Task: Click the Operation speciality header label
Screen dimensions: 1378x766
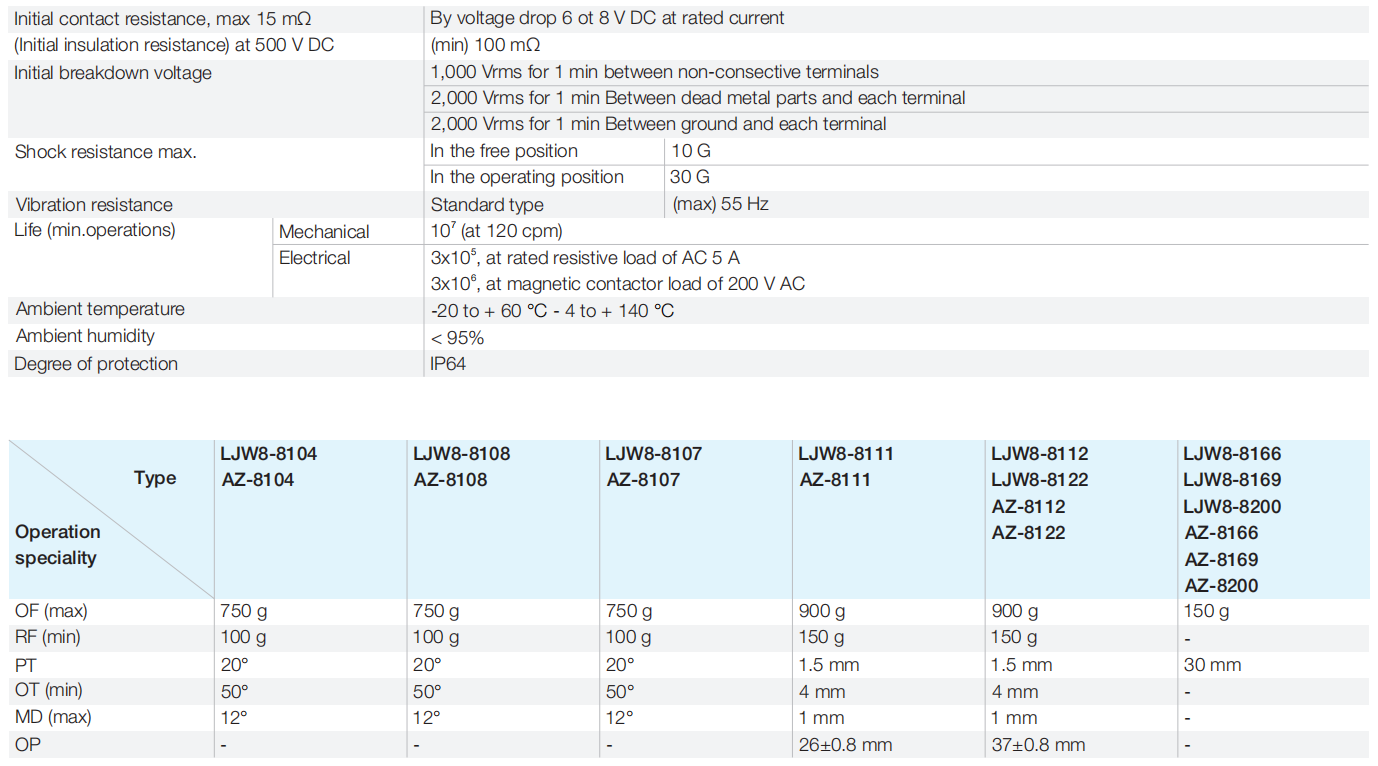Action: 58,545
